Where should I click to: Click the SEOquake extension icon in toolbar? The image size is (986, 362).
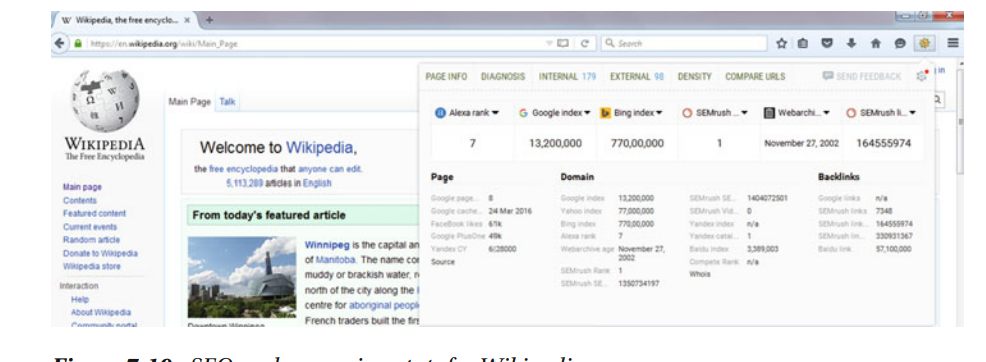point(924,43)
